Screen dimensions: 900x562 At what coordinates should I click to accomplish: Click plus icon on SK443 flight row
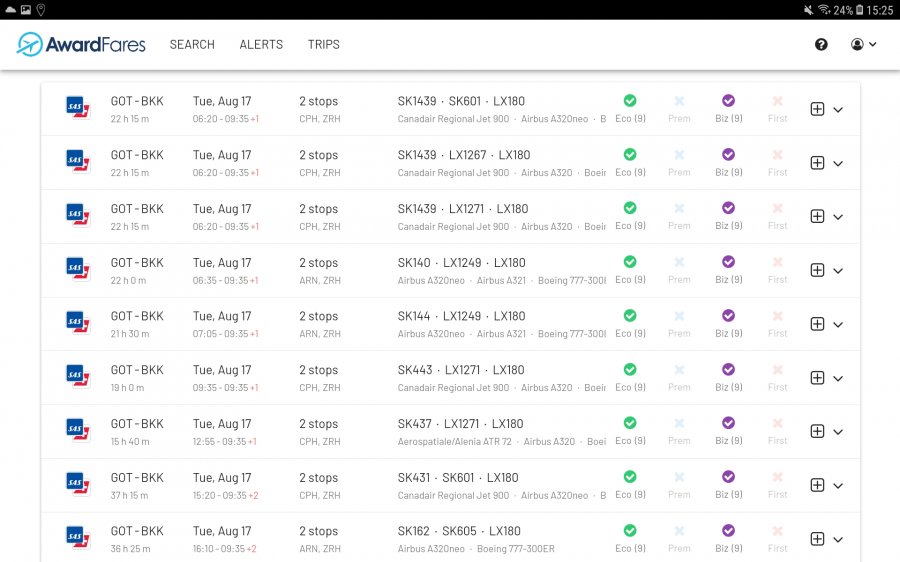[x=817, y=378]
